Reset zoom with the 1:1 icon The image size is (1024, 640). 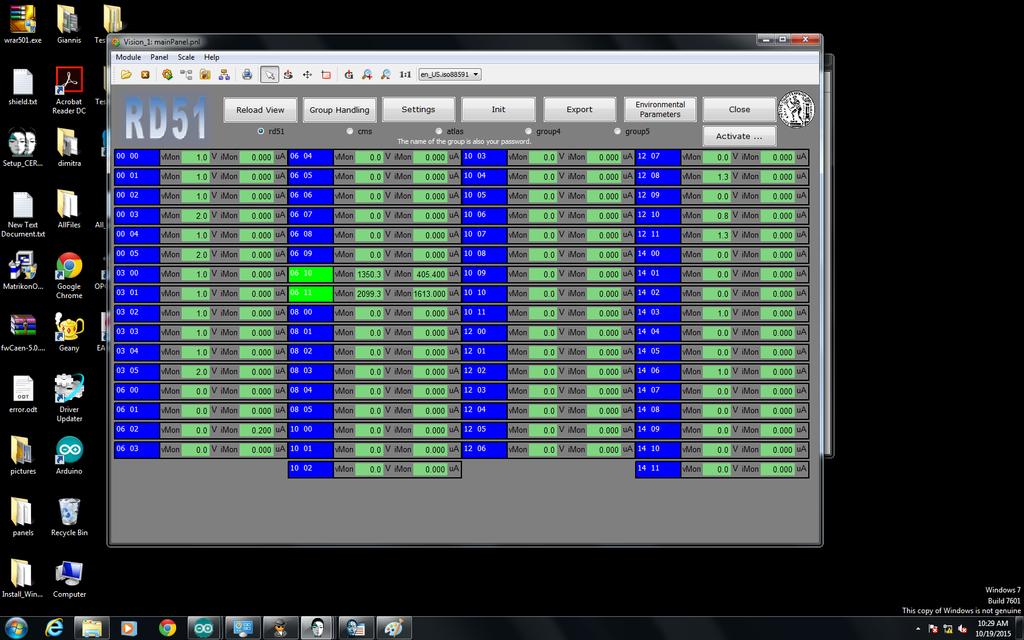tap(405, 74)
